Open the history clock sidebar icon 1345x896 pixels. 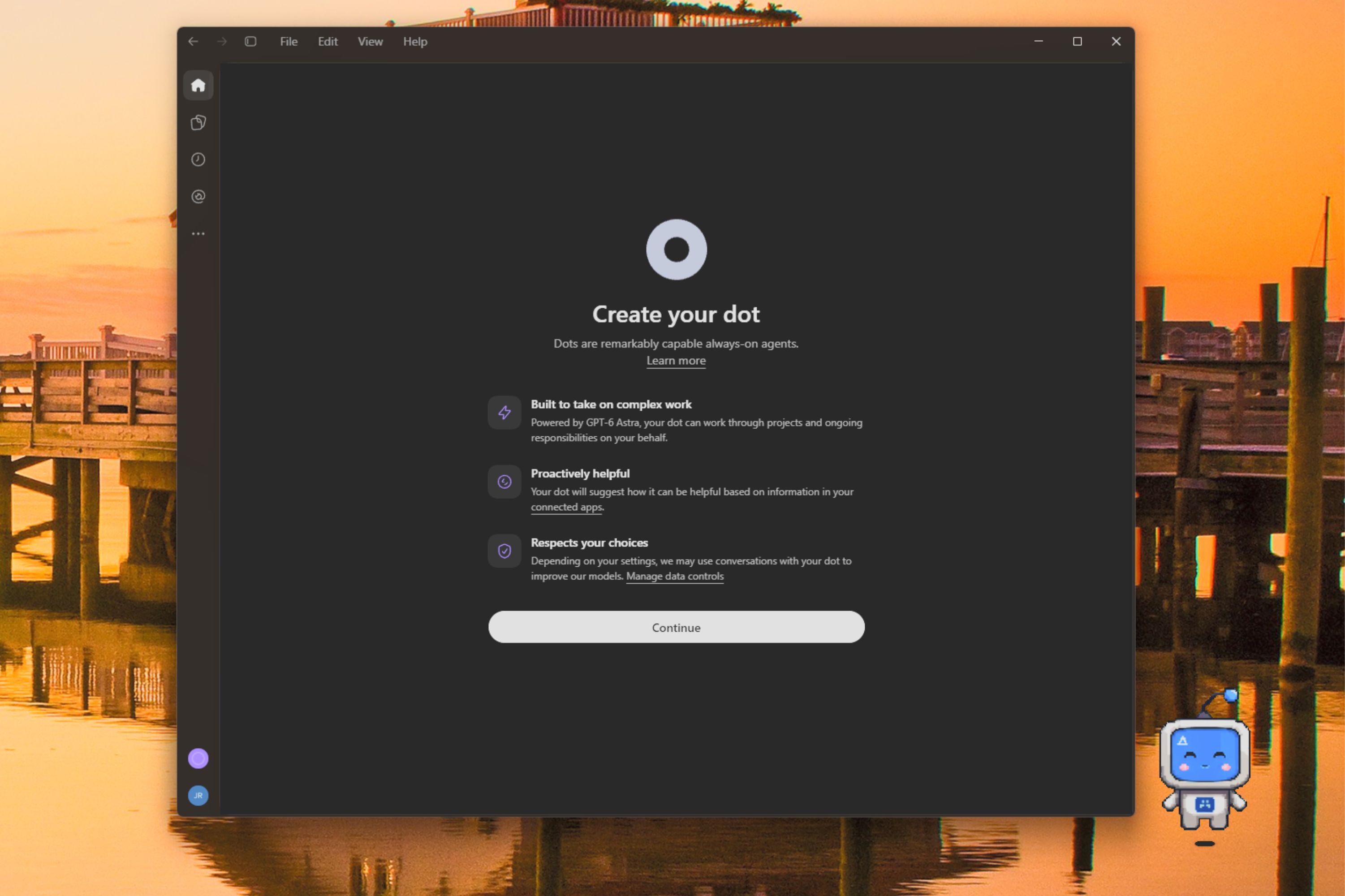[198, 159]
